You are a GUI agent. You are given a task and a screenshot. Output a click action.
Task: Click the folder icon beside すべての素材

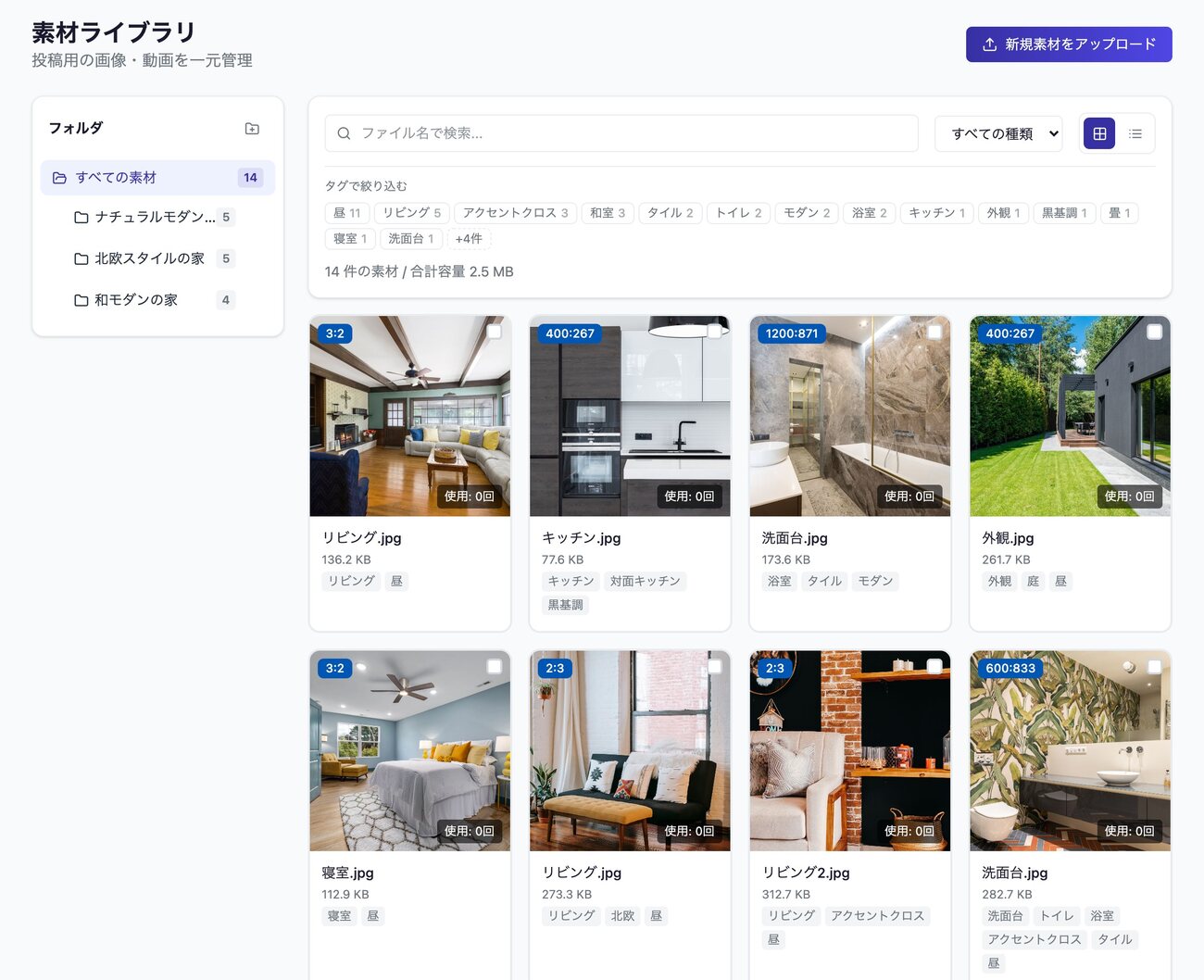pos(59,178)
